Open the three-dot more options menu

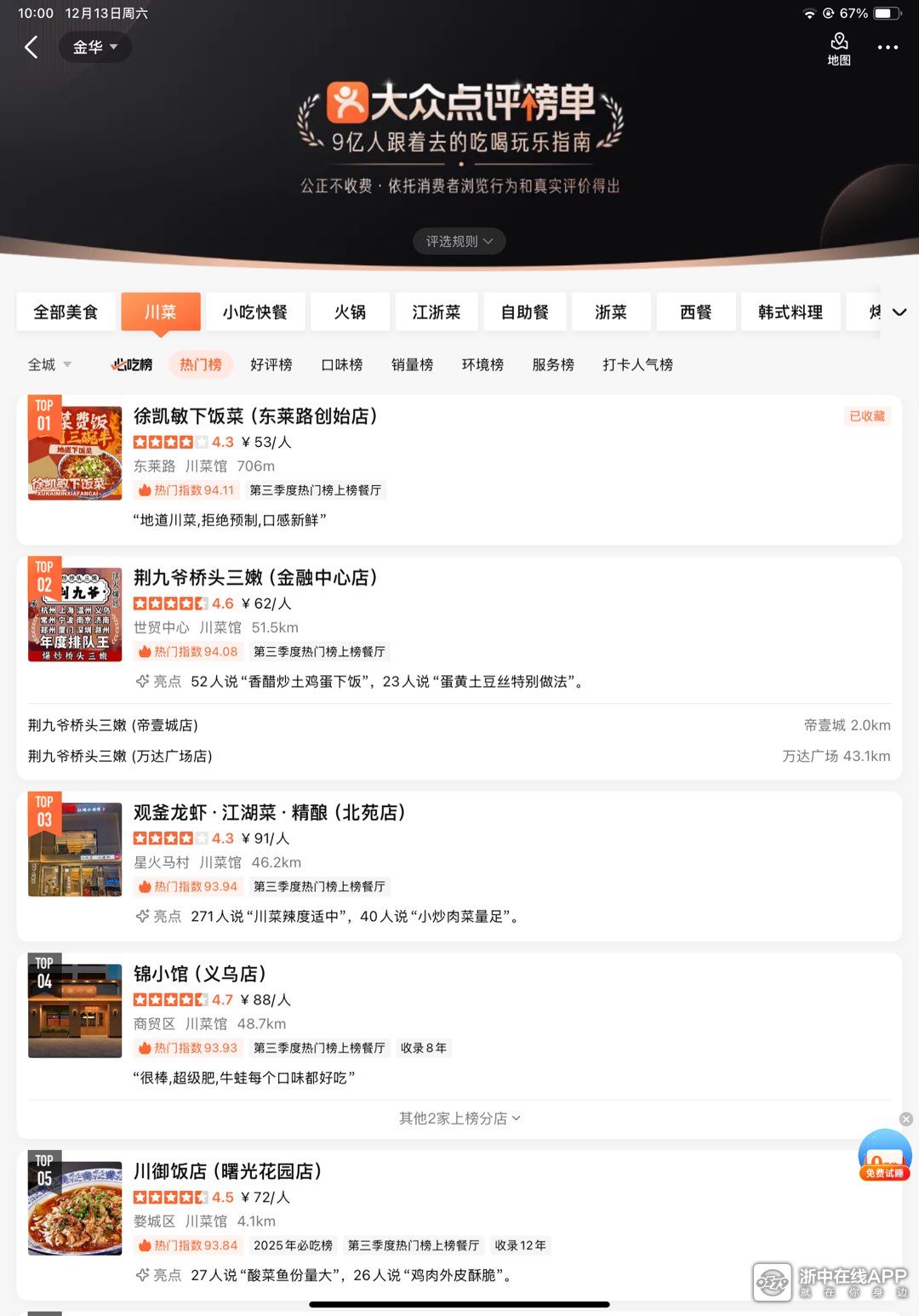tap(888, 48)
